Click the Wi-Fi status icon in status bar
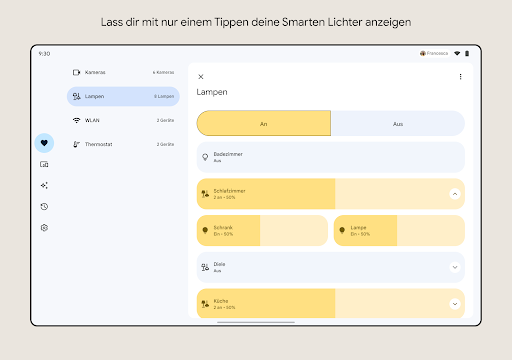Viewport: 512px width, 360px height. click(x=457, y=53)
